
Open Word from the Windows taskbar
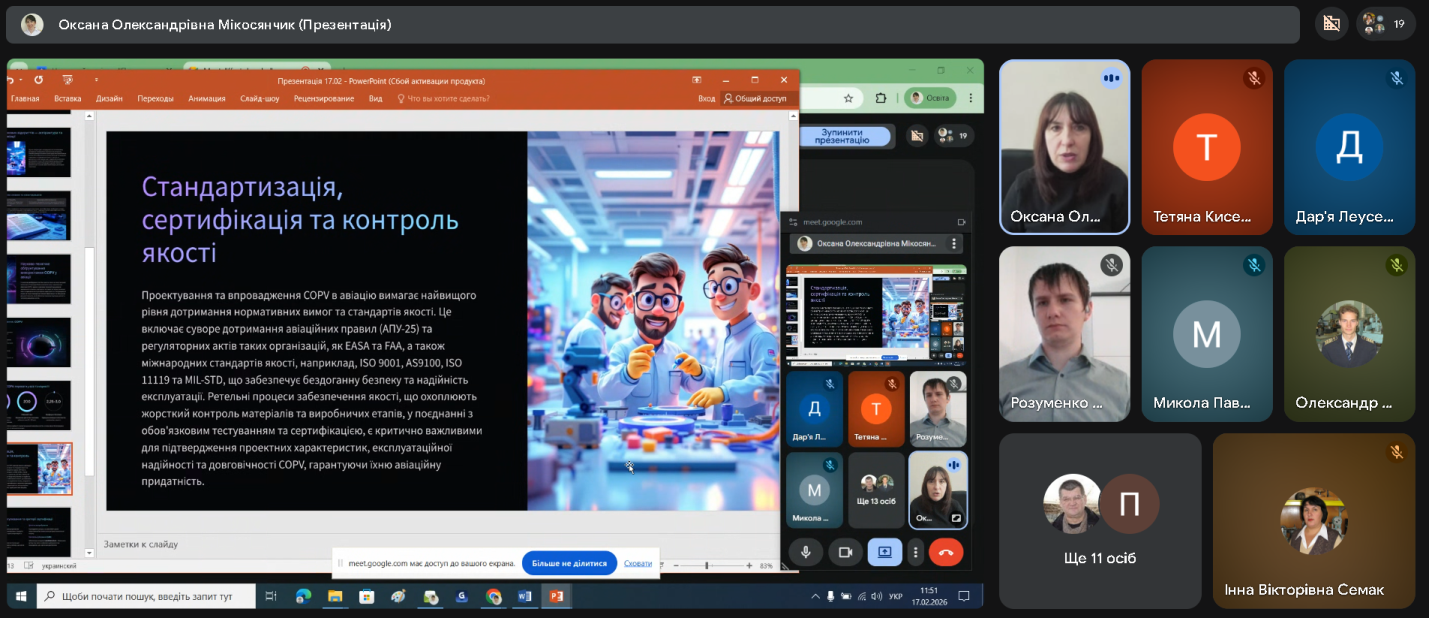click(524, 596)
